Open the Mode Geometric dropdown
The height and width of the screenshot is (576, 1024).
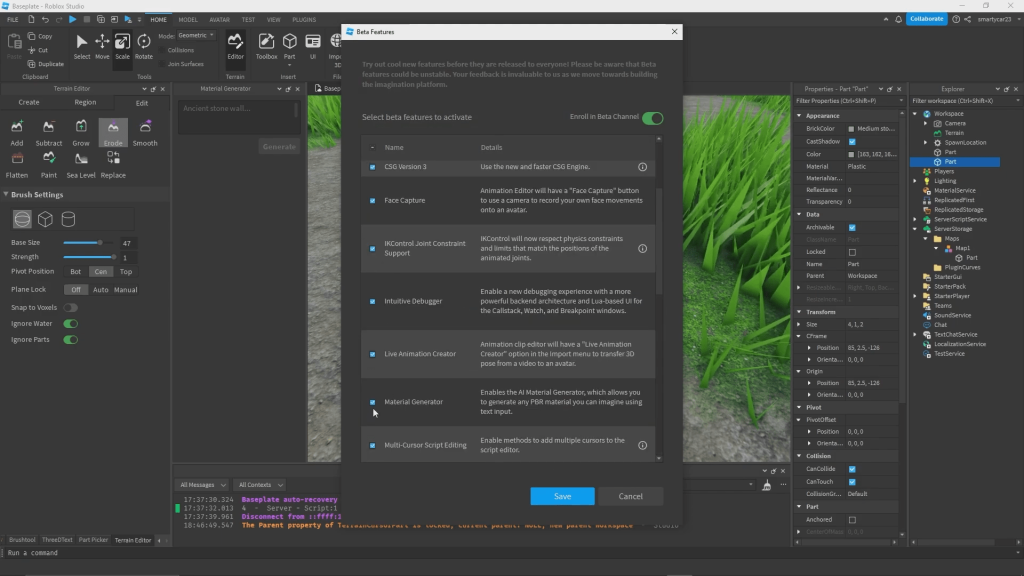tap(196, 35)
